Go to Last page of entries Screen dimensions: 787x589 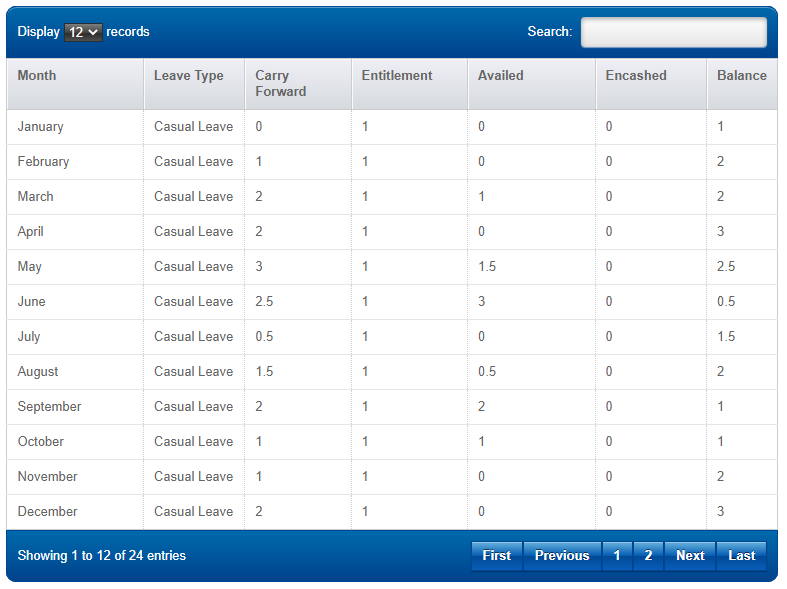click(x=741, y=555)
